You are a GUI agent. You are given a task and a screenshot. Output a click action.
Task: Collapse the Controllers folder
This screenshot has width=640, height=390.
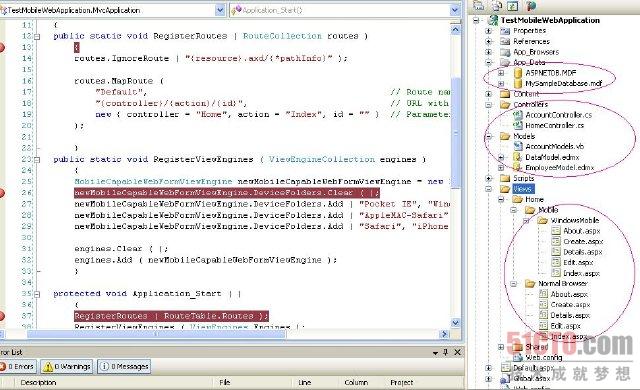[489, 104]
